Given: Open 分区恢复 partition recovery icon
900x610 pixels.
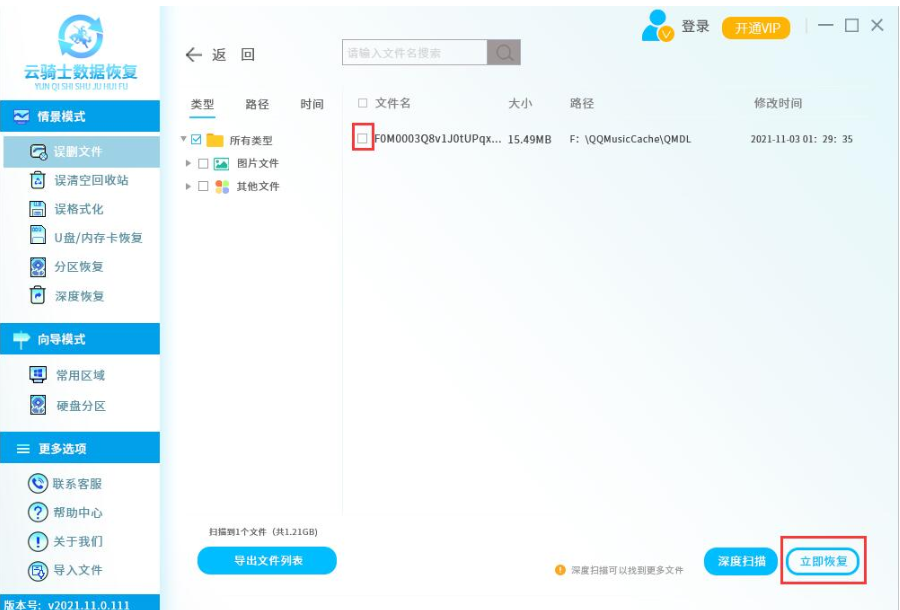Looking at the screenshot, I should 39,267.
